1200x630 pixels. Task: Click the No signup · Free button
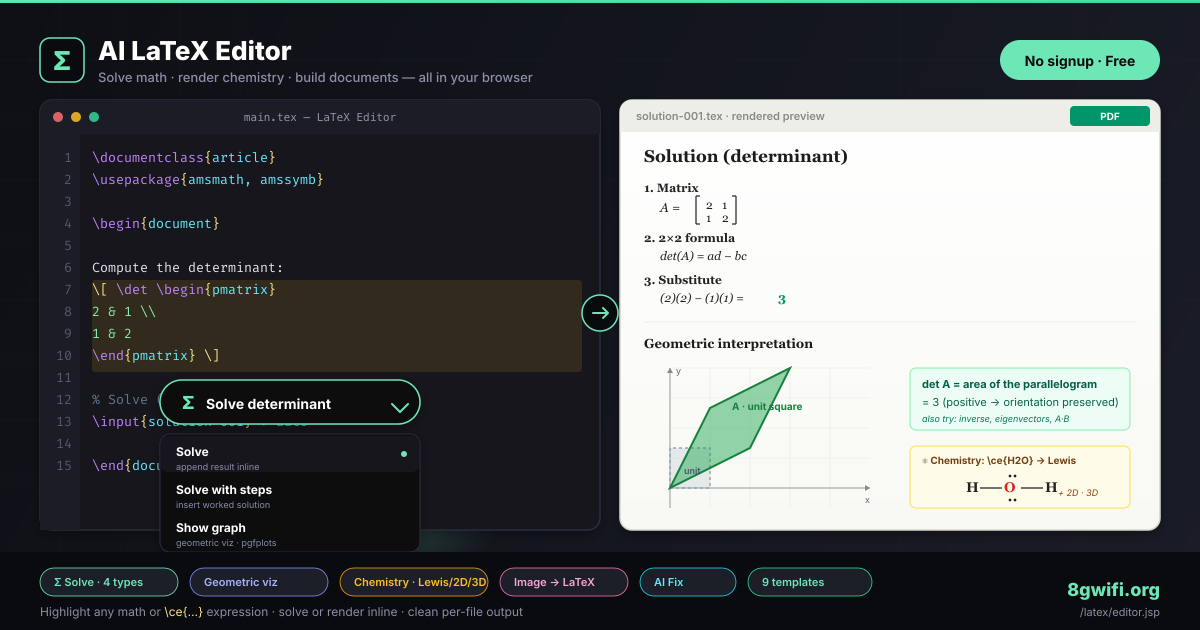(1080, 61)
